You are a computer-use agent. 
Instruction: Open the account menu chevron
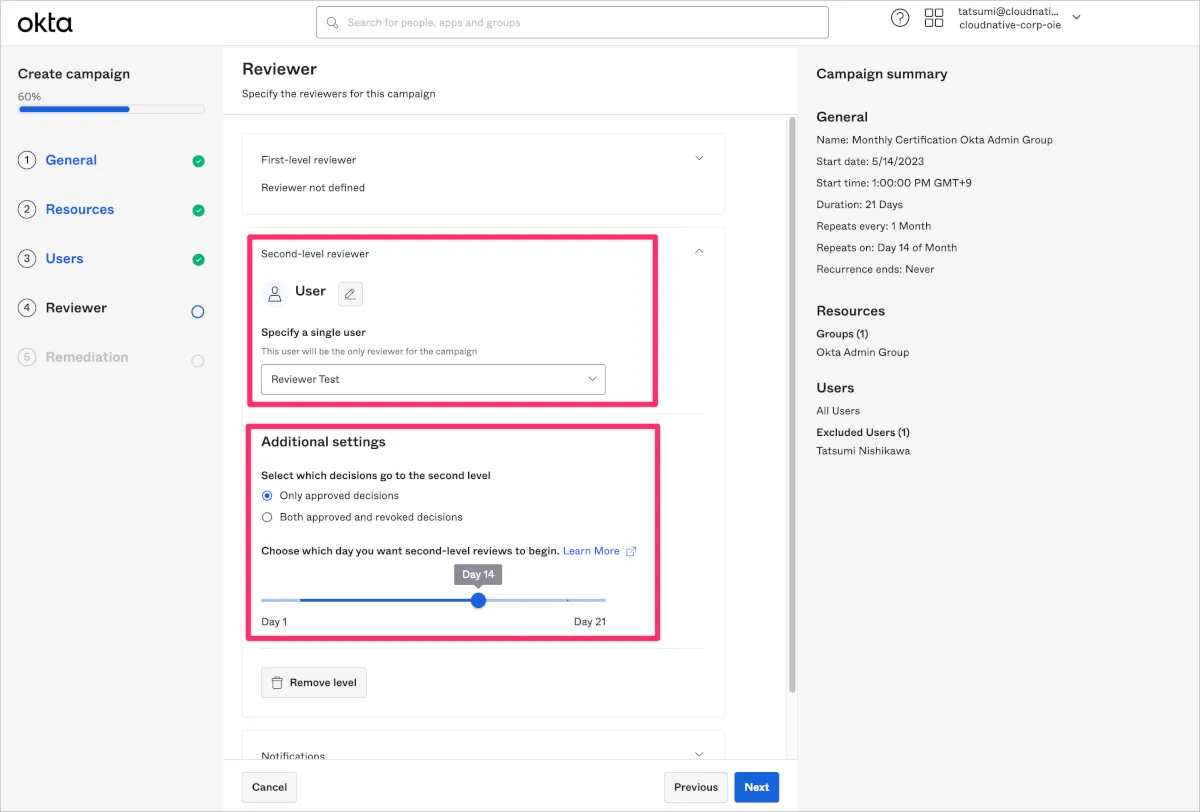pyautogui.click(x=1076, y=18)
